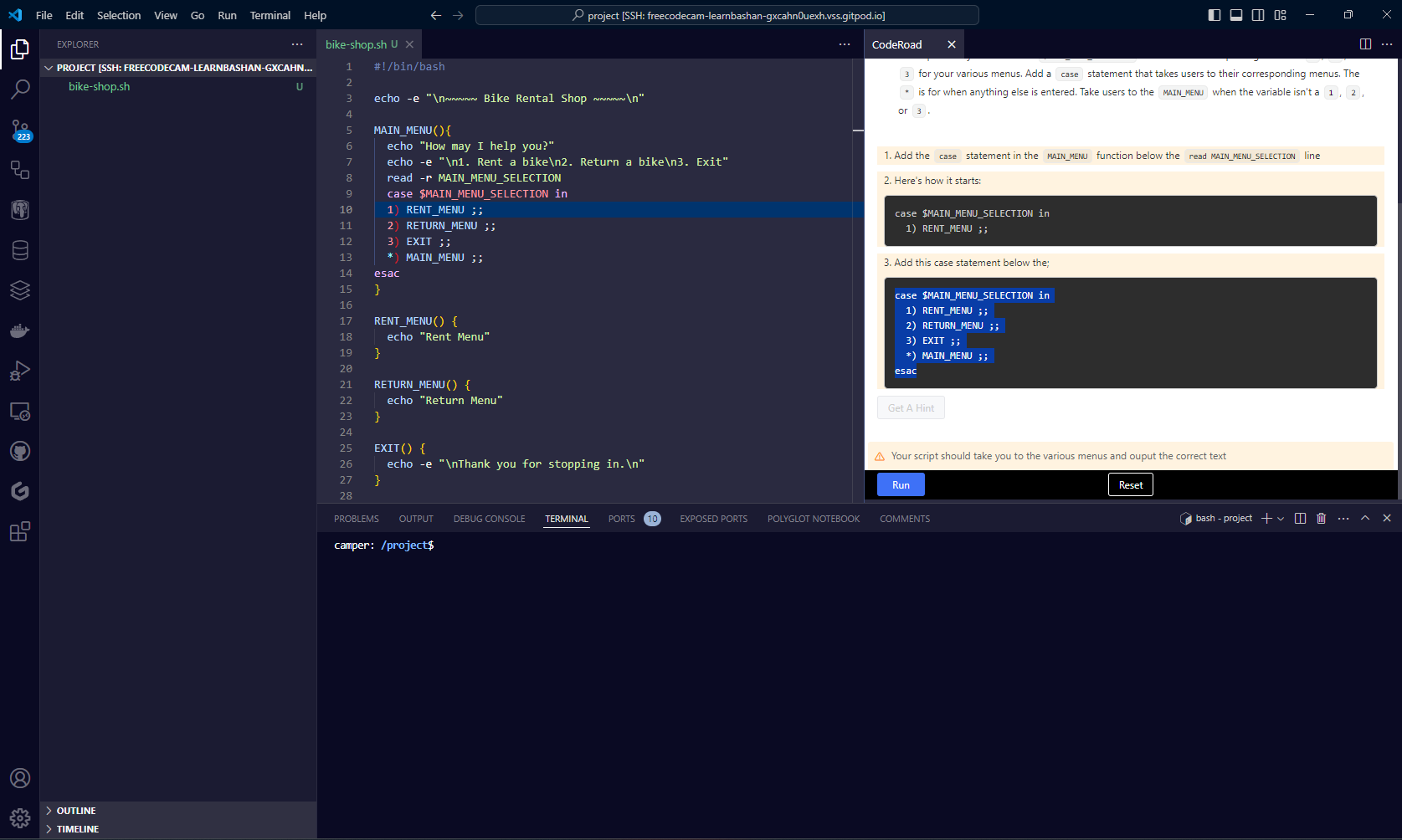Open the Run and Debug view
1402x840 pixels.
click(x=20, y=371)
